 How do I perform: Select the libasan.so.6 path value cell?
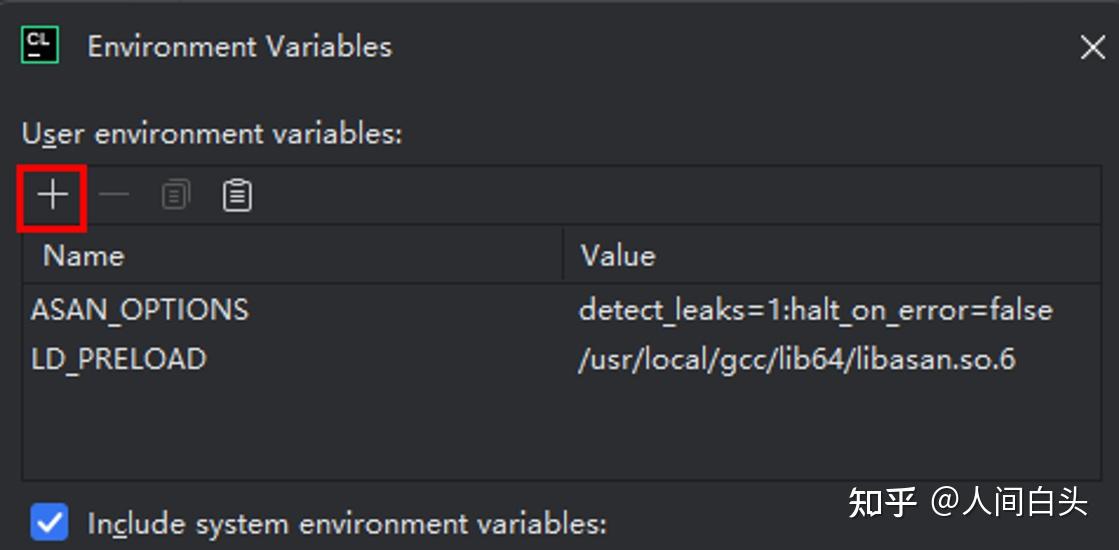(x=797, y=359)
